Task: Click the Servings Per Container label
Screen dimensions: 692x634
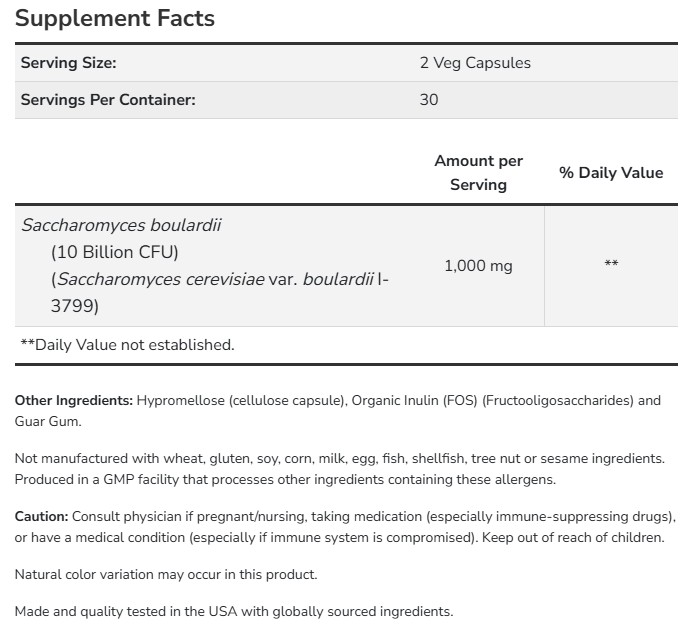Action: 108,100
